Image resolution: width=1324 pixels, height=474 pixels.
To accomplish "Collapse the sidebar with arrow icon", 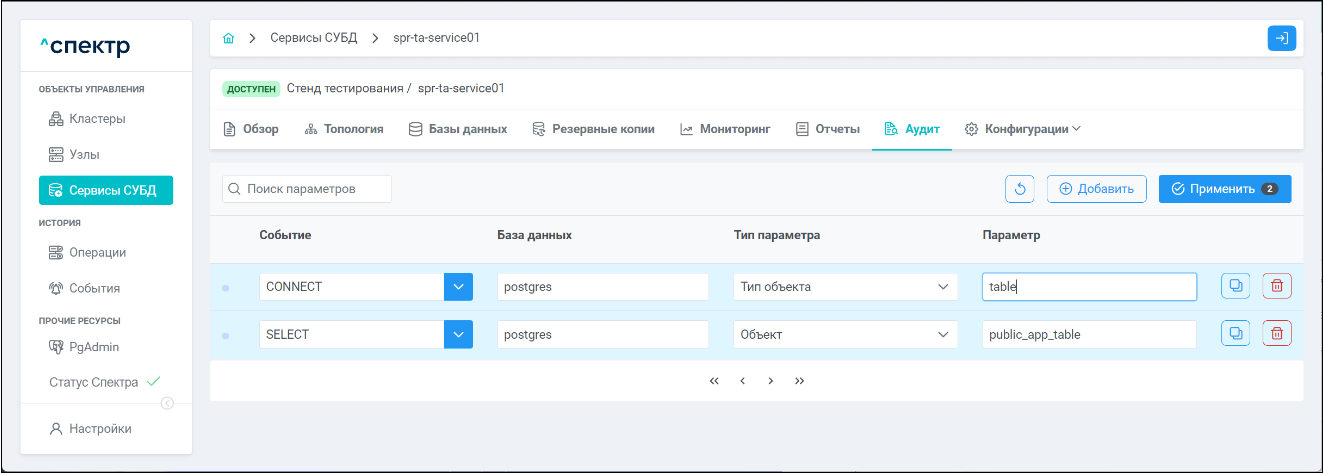I will click(x=167, y=403).
